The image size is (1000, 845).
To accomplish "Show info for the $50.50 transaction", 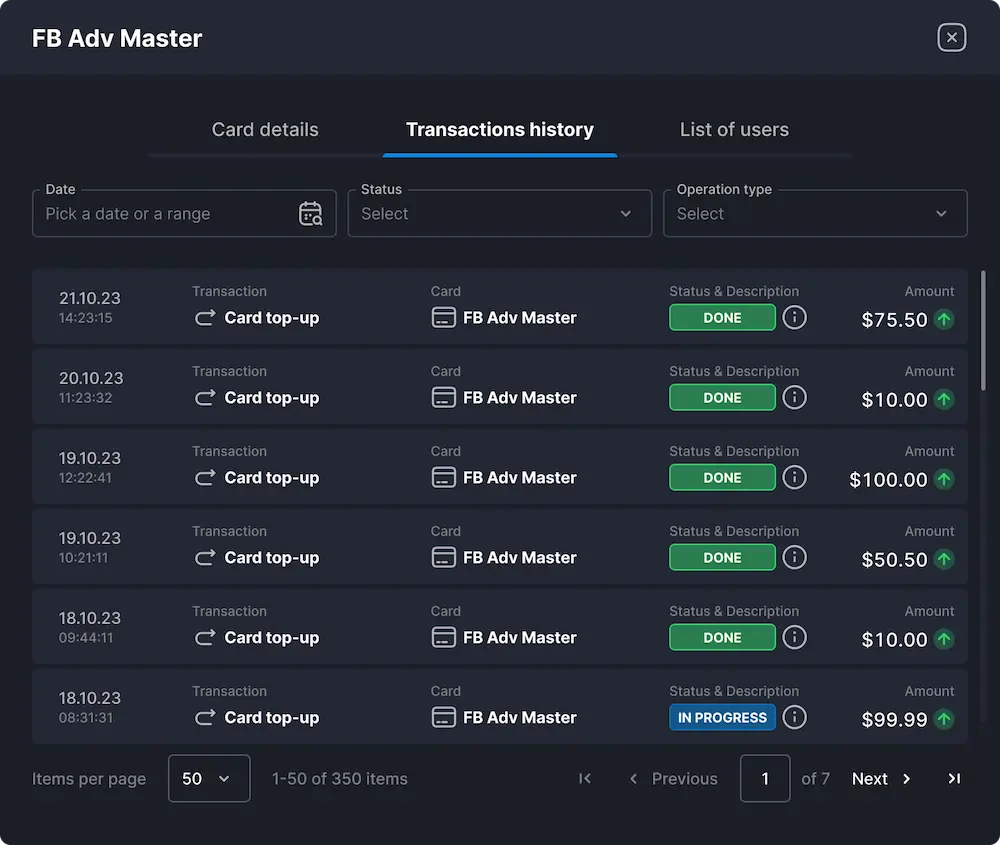I will 794,558.
